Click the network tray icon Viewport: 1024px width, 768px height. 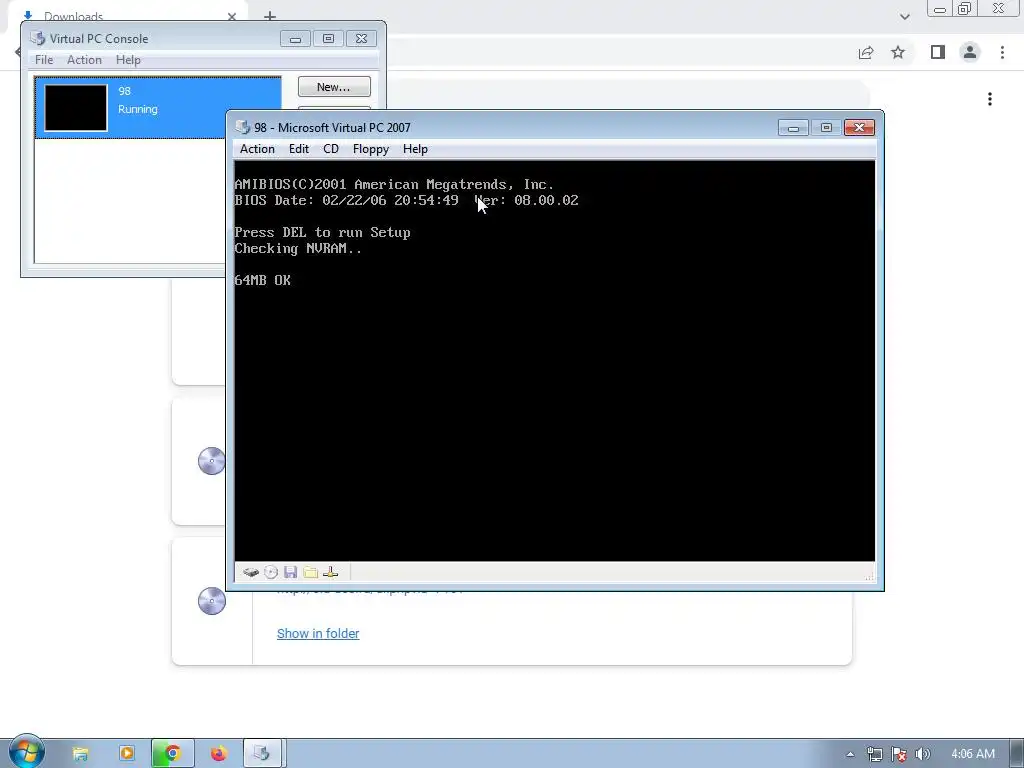(x=874, y=754)
